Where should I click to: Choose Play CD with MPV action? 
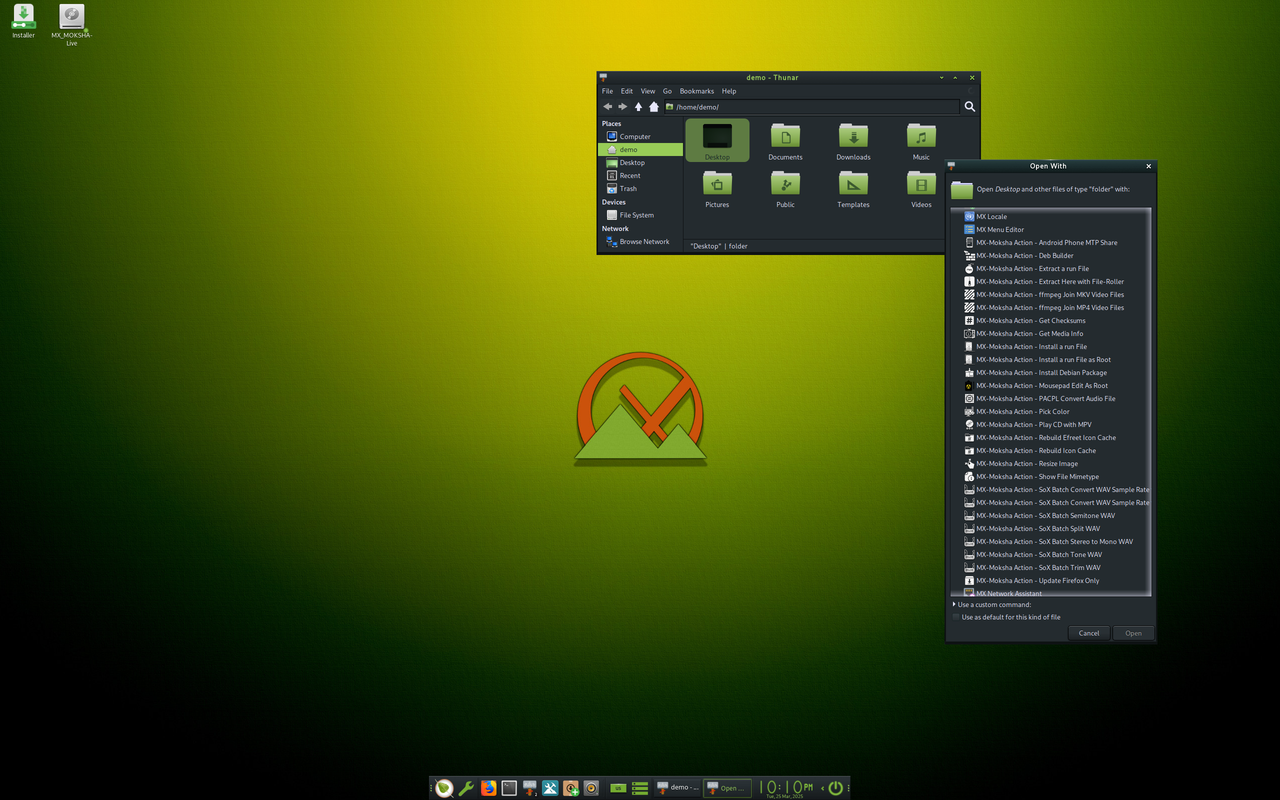pyautogui.click(x=1051, y=424)
